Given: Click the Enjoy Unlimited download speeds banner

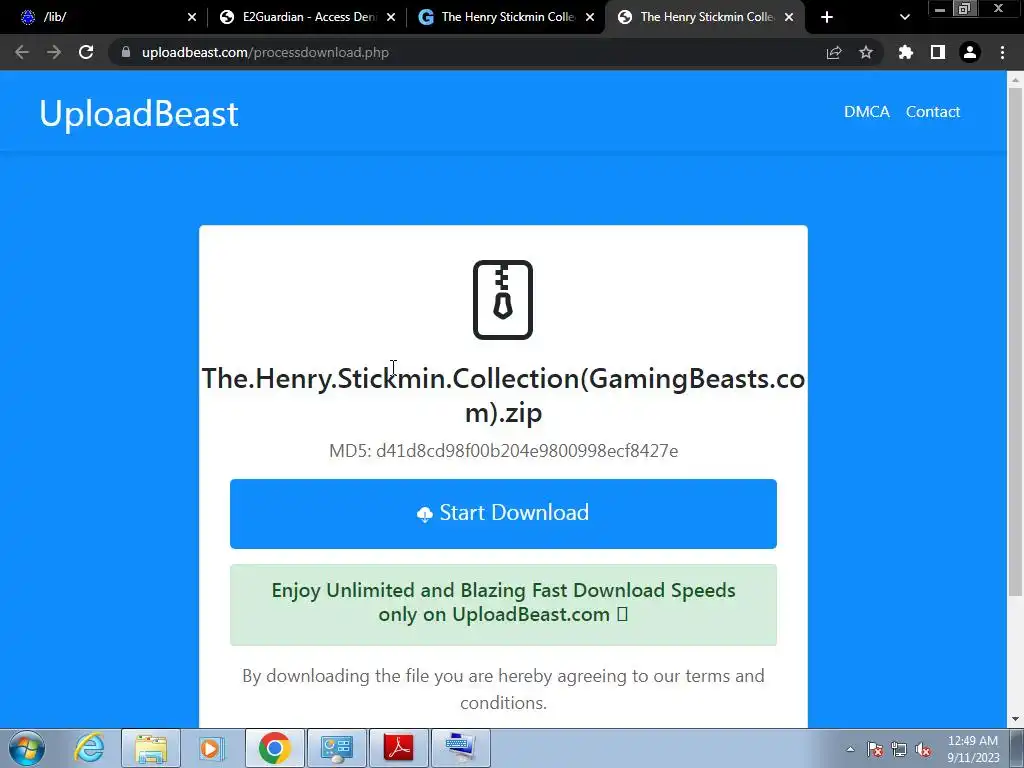Looking at the screenshot, I should click(x=503, y=604).
